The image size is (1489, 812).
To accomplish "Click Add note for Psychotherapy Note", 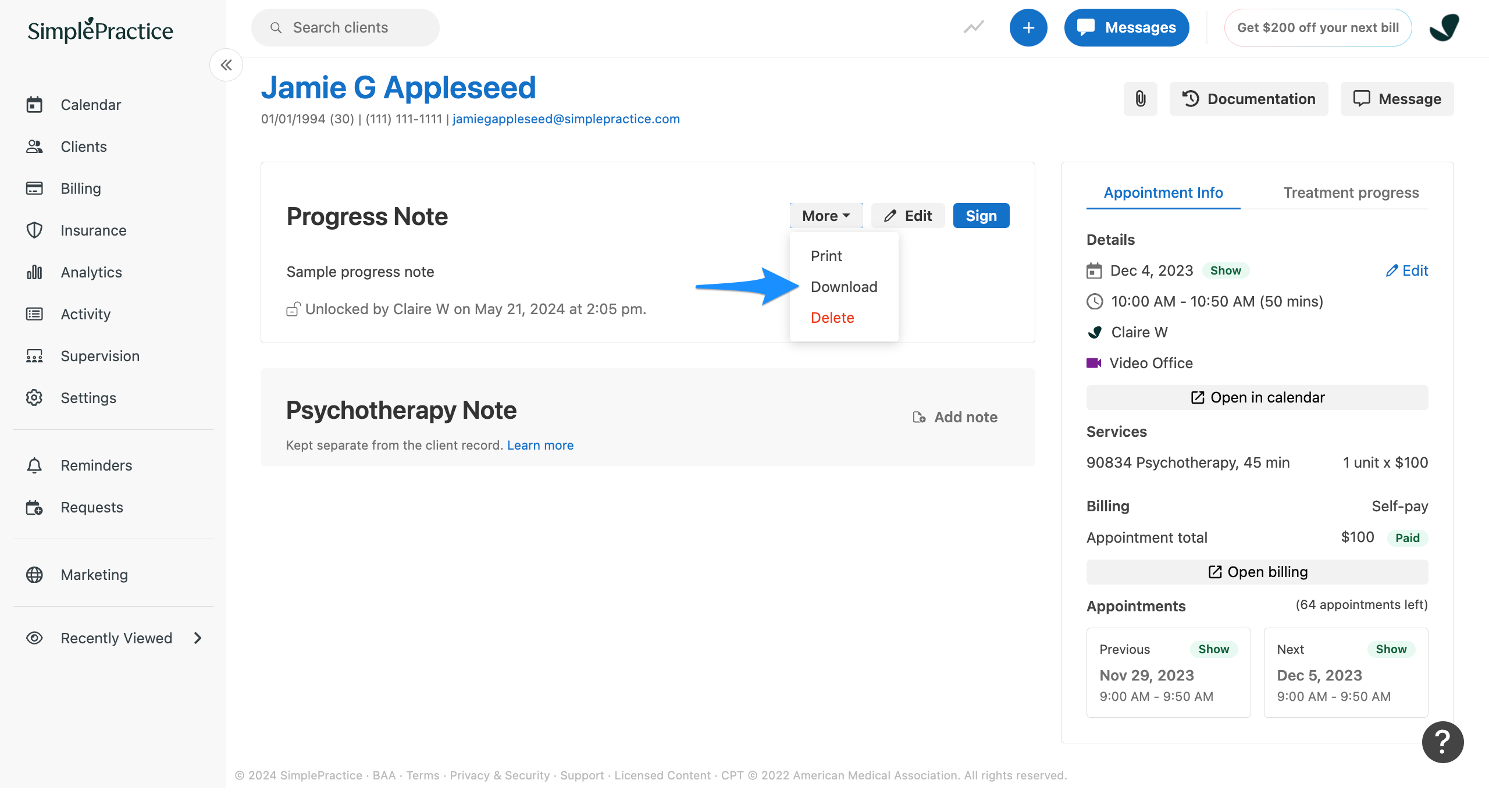I will click(x=955, y=417).
